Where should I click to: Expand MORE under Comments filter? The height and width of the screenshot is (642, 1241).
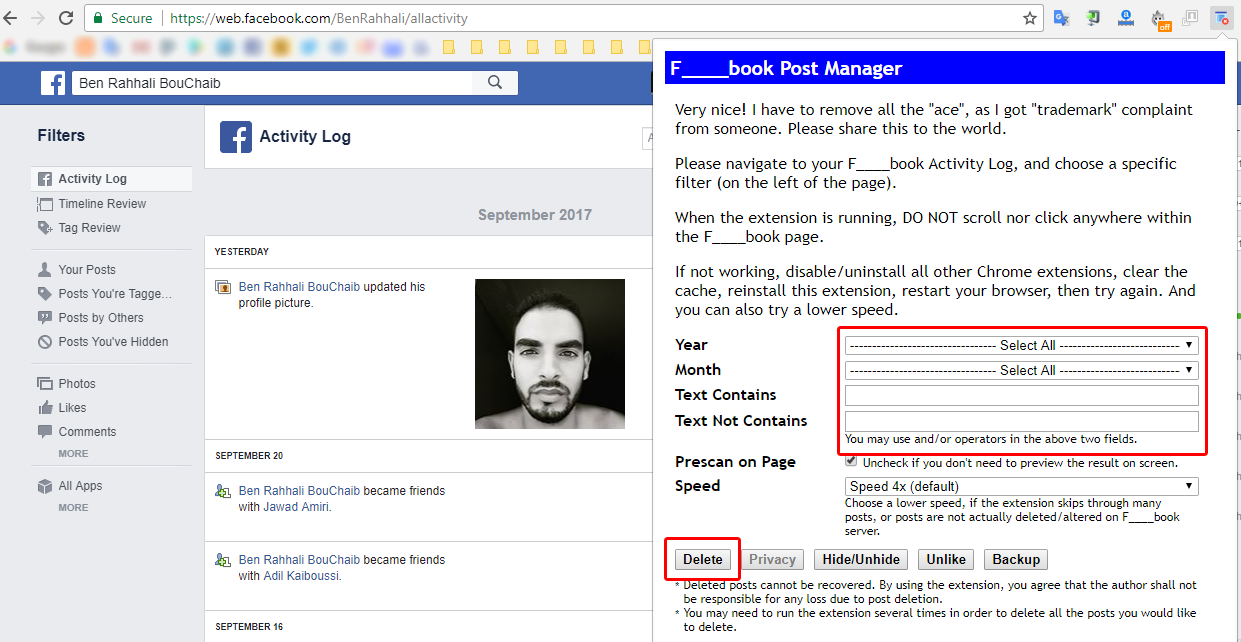(73, 454)
